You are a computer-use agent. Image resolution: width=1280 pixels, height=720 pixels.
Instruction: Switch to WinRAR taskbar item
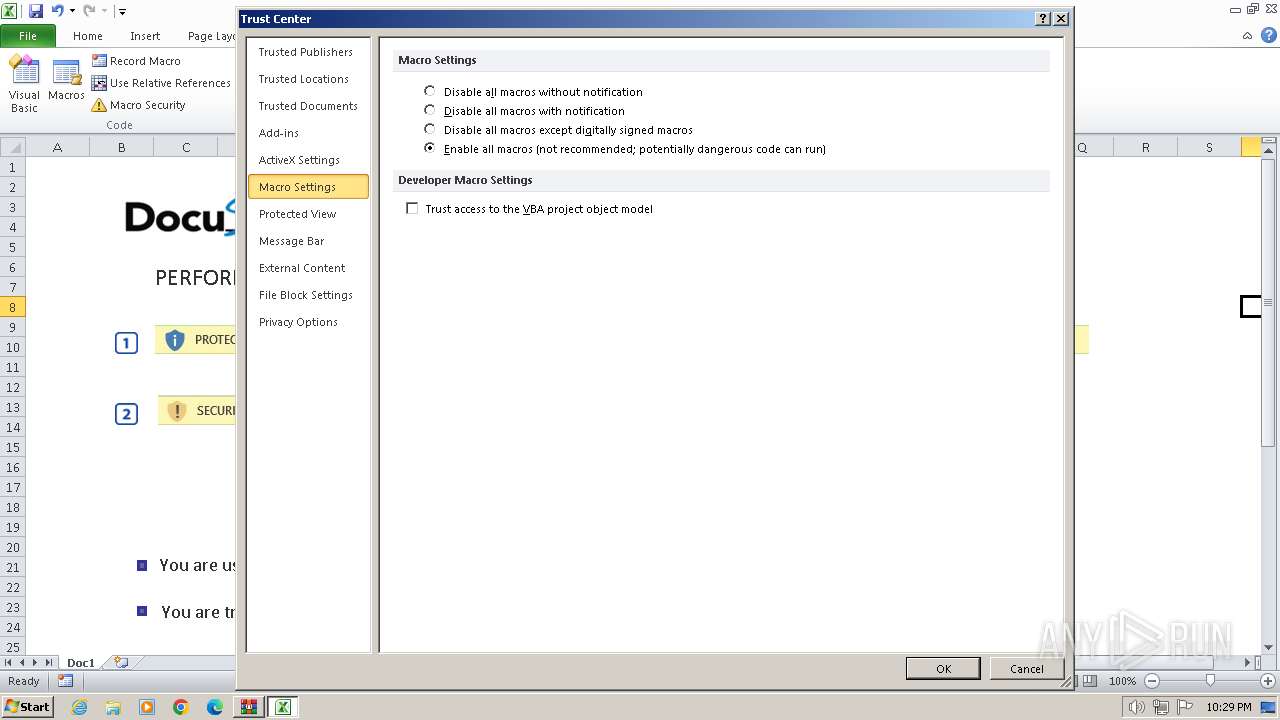click(248, 707)
